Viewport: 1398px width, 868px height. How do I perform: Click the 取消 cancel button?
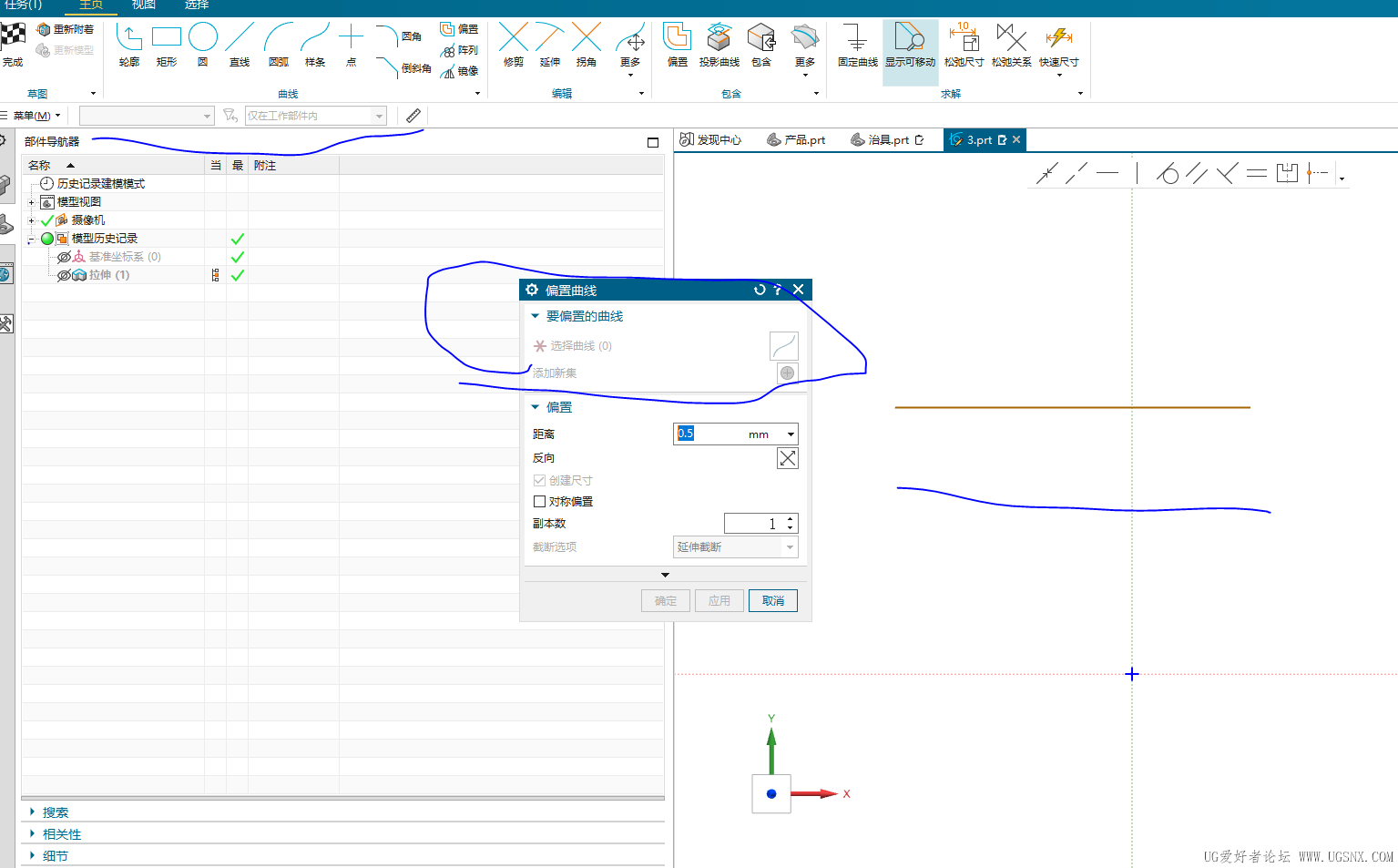tap(772, 601)
